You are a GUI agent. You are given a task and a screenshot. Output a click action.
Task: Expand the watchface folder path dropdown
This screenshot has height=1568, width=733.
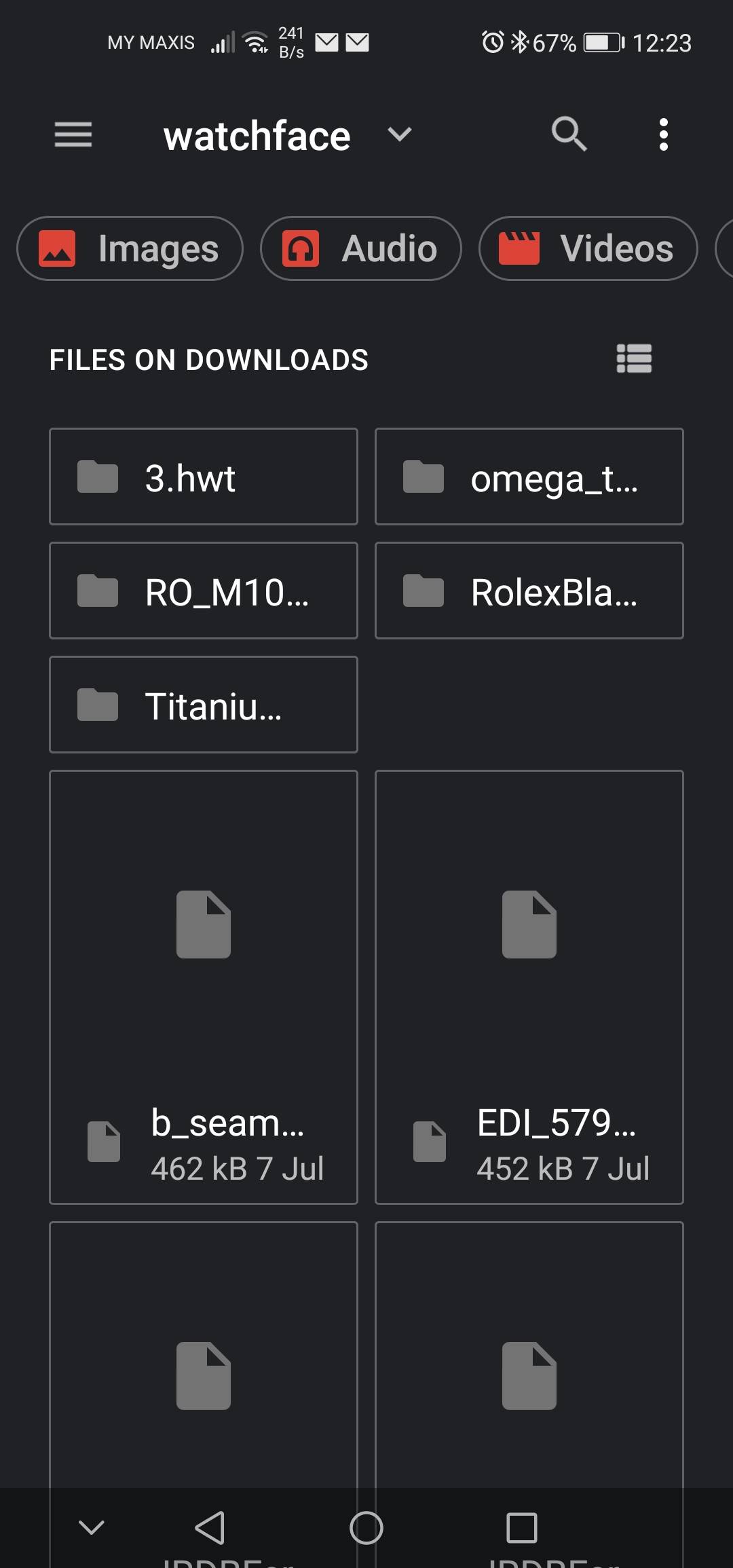tap(399, 134)
